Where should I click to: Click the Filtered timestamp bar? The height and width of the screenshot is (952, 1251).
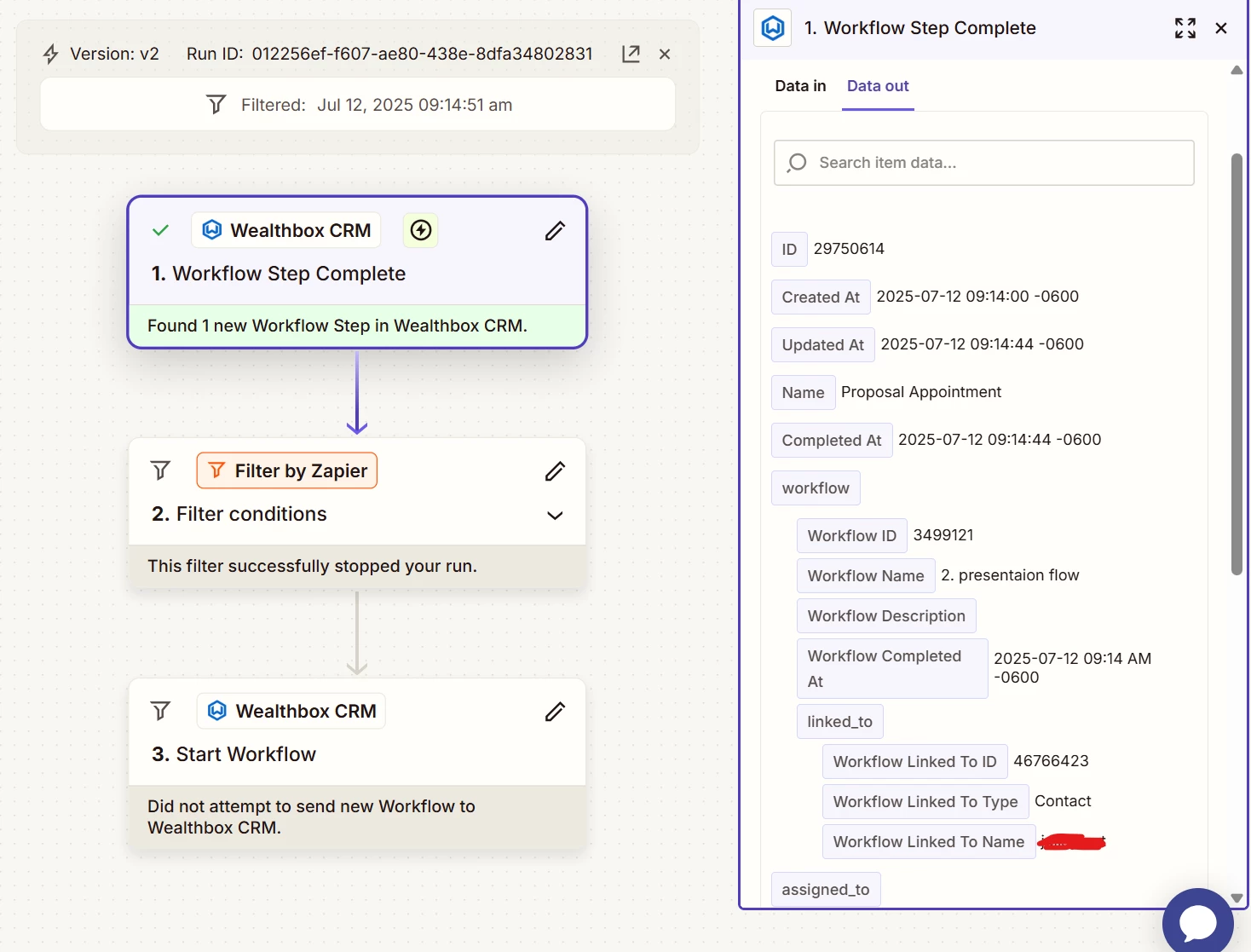click(x=358, y=105)
